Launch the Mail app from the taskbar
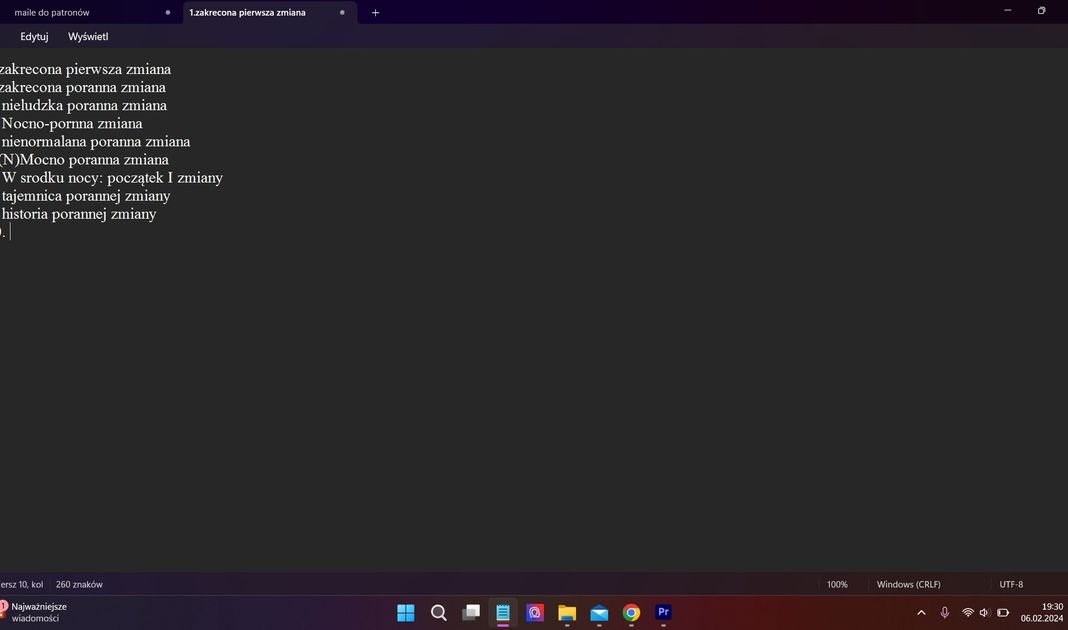 pos(599,613)
